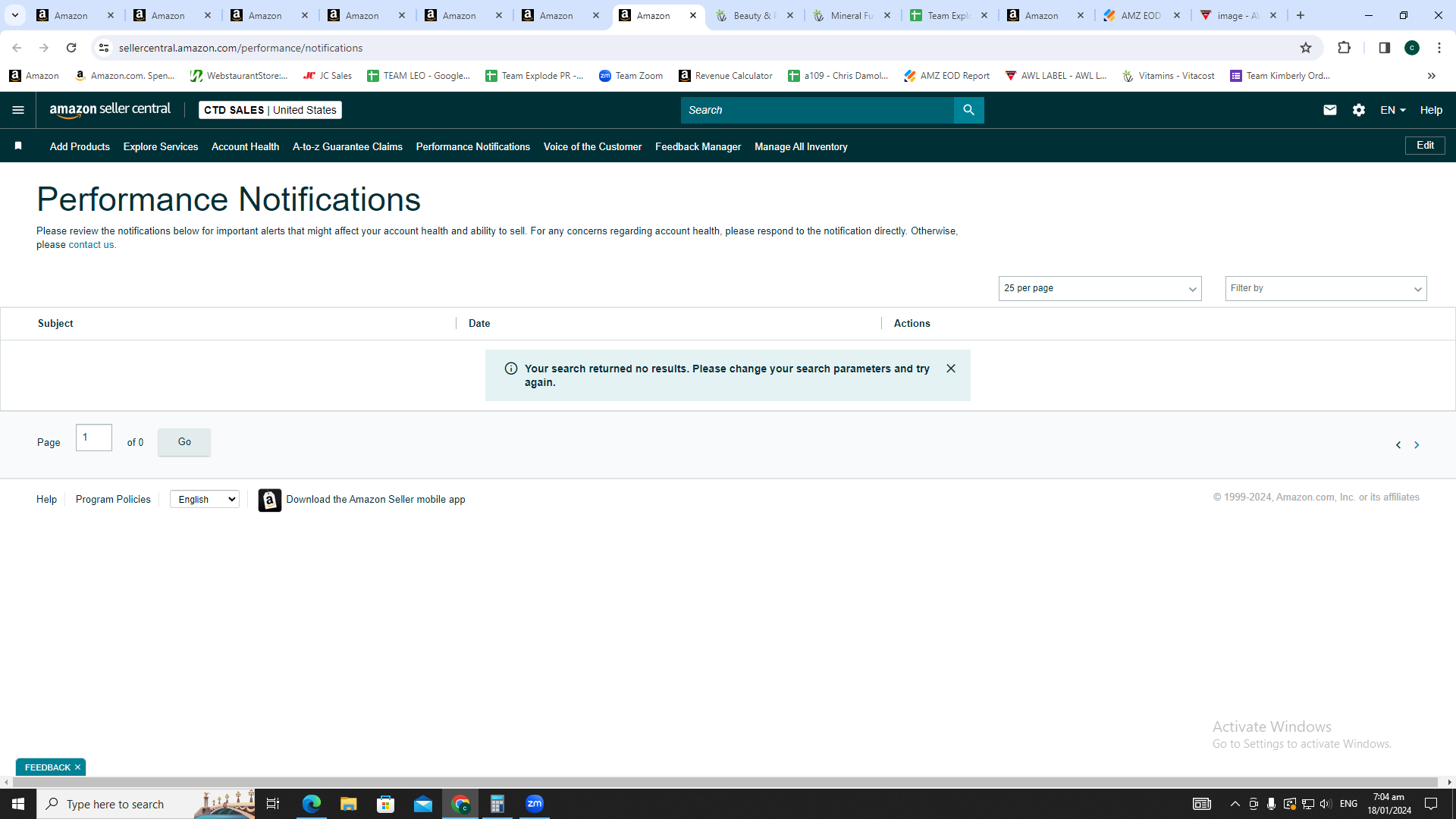Click the bookmark flag icon in nav bar
This screenshot has height=819, width=1456.
[x=18, y=146]
